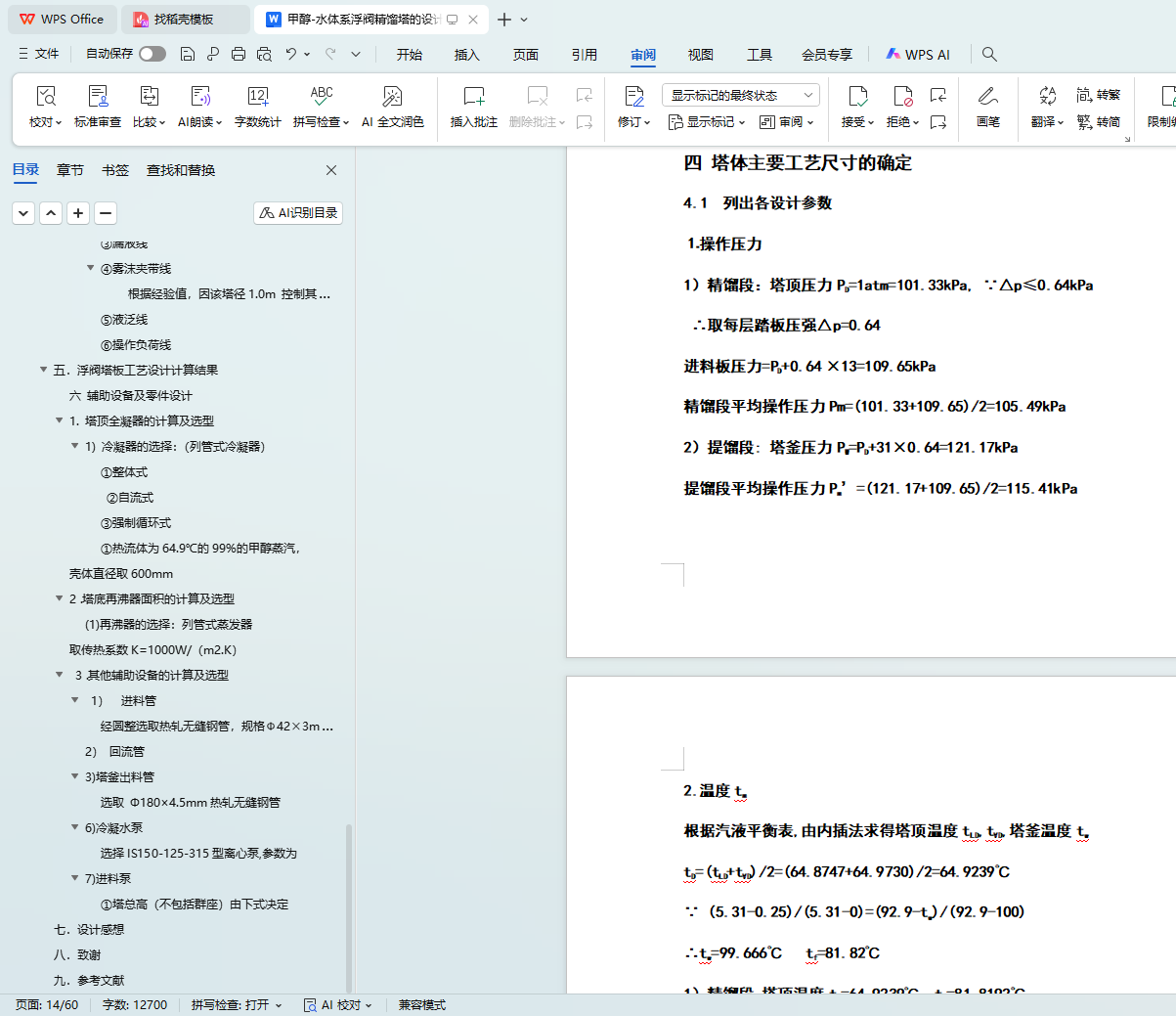Collapse the 2 塔底再沸器面积的计算及选型 node
Viewport: 1176px width, 1016px height.
pyautogui.click(x=60, y=598)
